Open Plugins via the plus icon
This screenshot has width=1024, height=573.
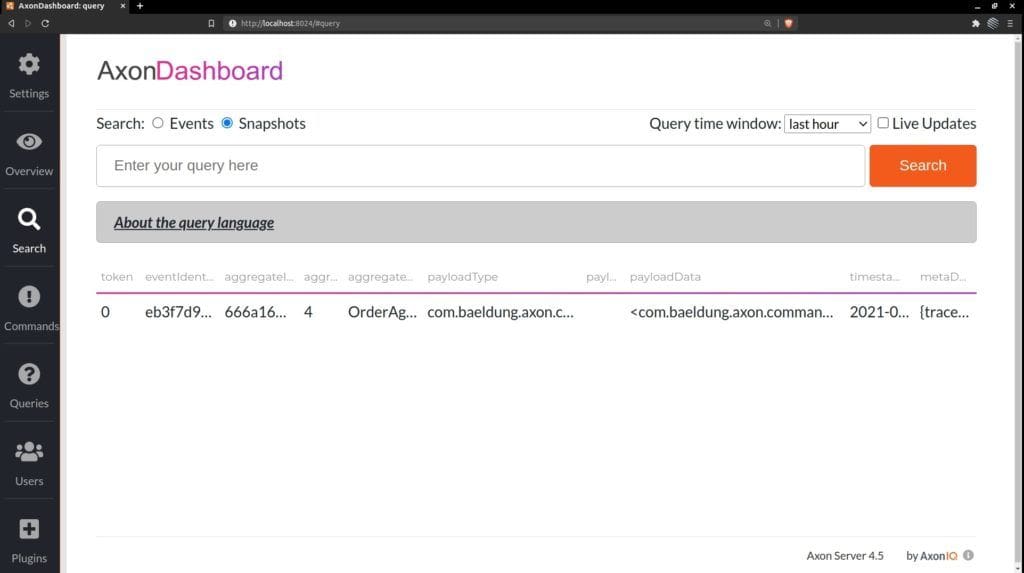[29, 530]
